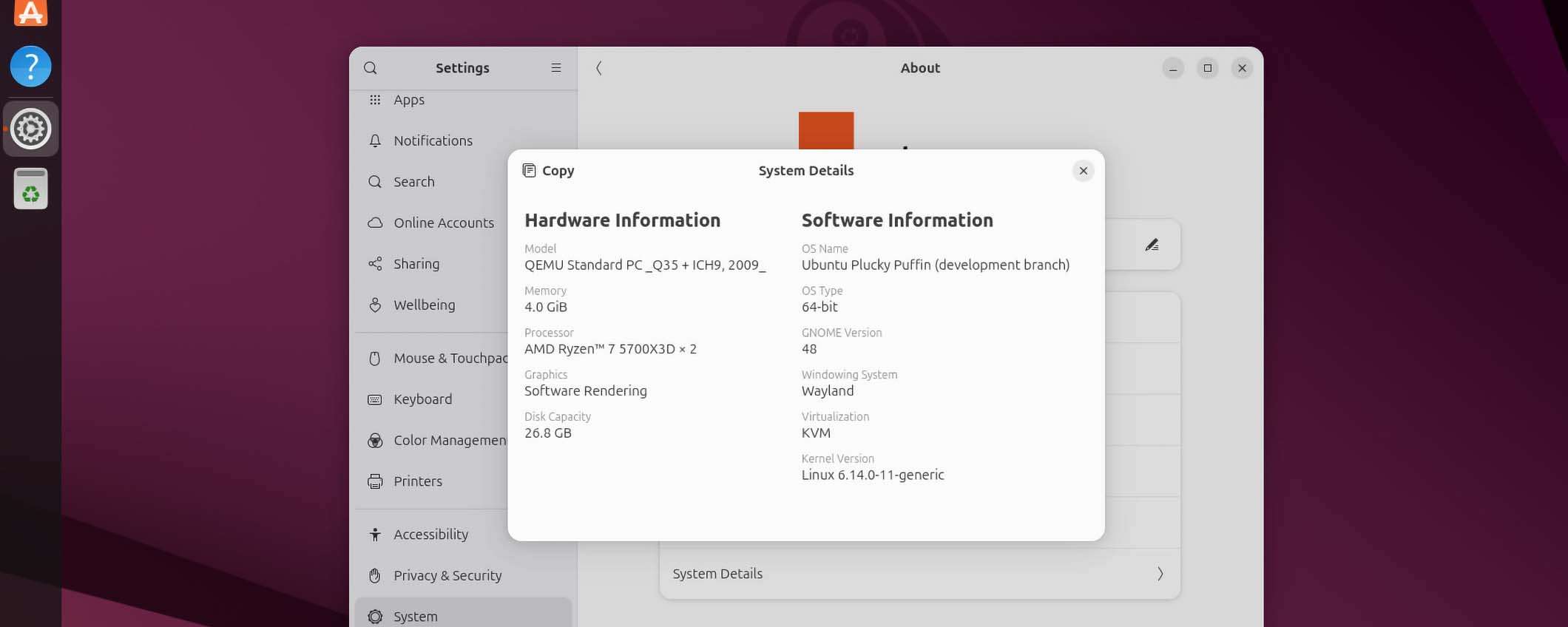This screenshot has width=1568, height=627.
Task: Click the magnifier icon beside Search row
Action: [375, 182]
